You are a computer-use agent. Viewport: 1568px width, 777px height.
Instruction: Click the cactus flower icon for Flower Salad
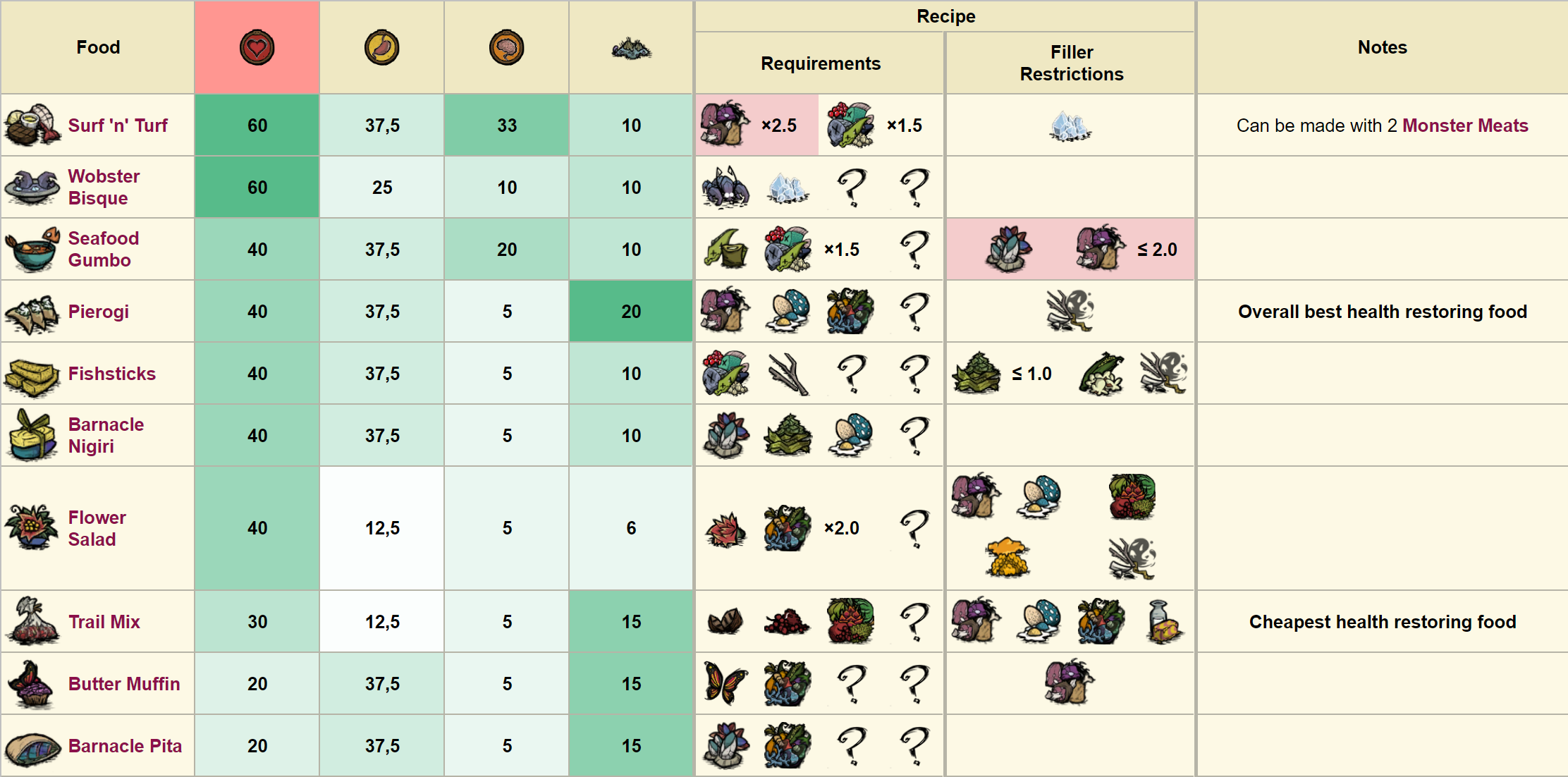tap(725, 529)
